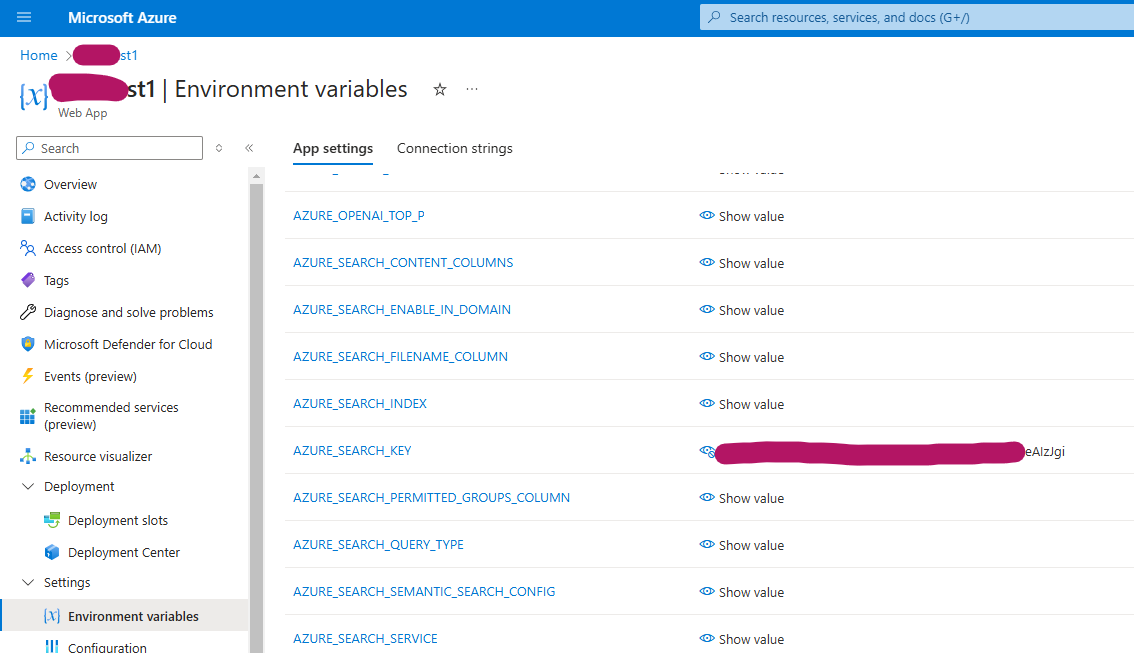This screenshot has width=1134, height=653.
Task: Open Access control (IAM)
Action: pos(103,248)
